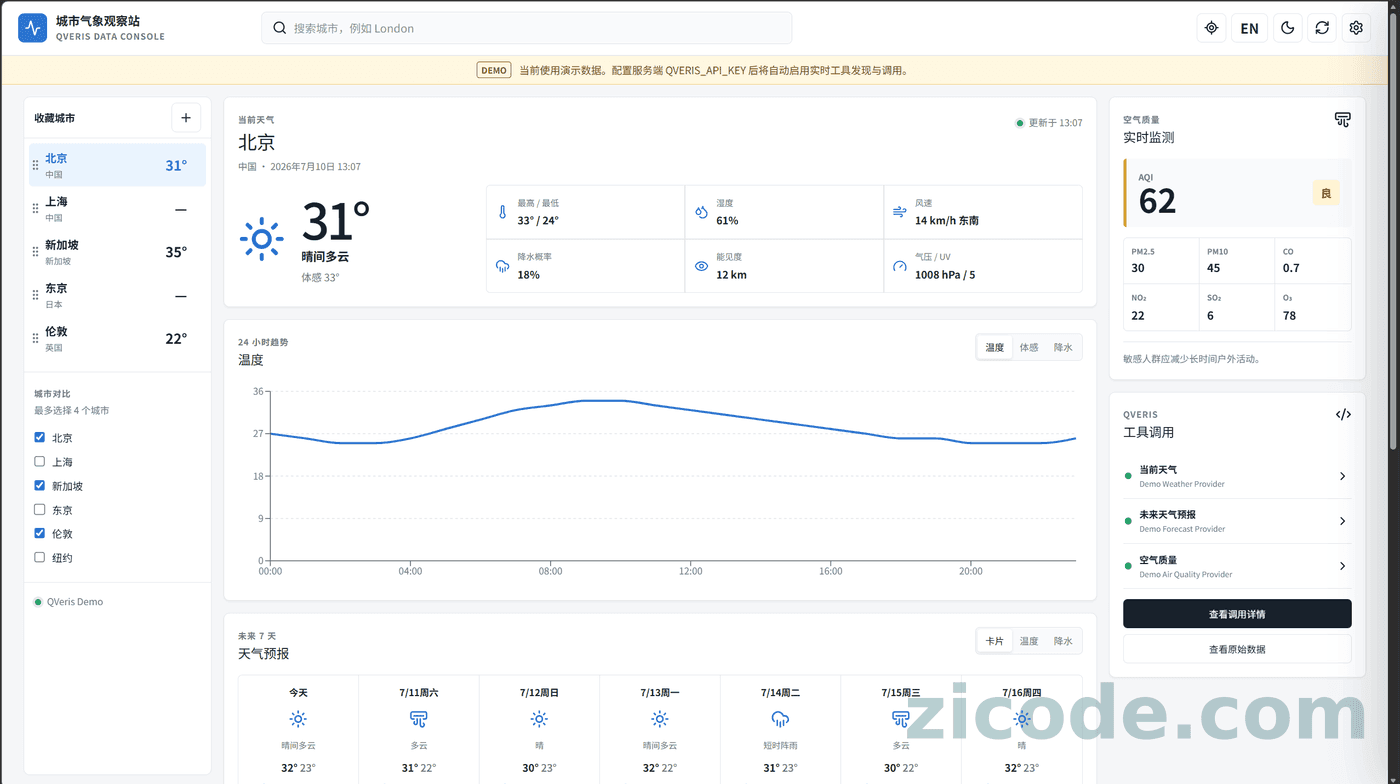Expand the 未来天气预报 tool call entry

click(1238, 521)
